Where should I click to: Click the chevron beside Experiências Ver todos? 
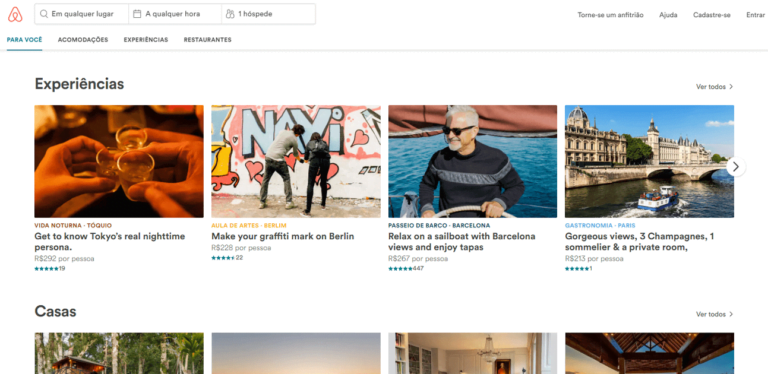pyautogui.click(x=731, y=87)
